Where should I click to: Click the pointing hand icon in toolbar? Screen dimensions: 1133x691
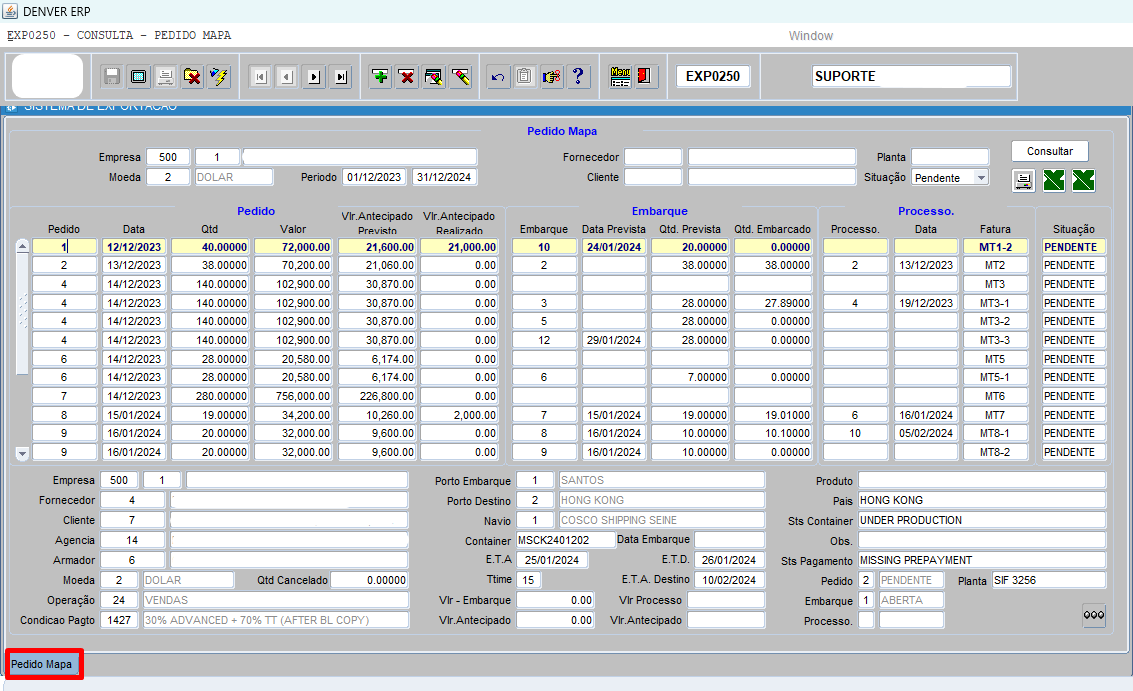551,77
